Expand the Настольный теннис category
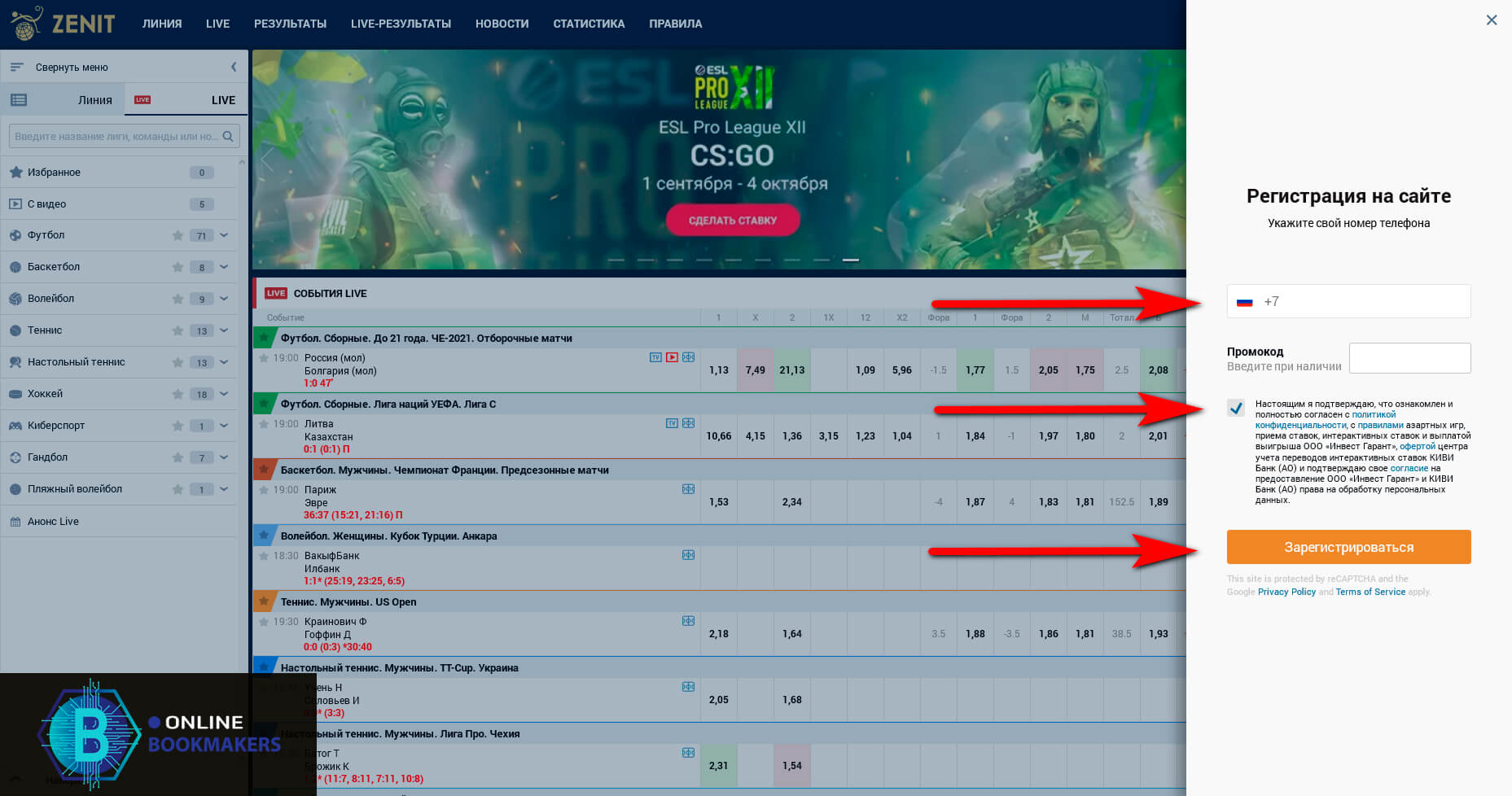Viewport: 1512px width, 796px height. click(224, 362)
